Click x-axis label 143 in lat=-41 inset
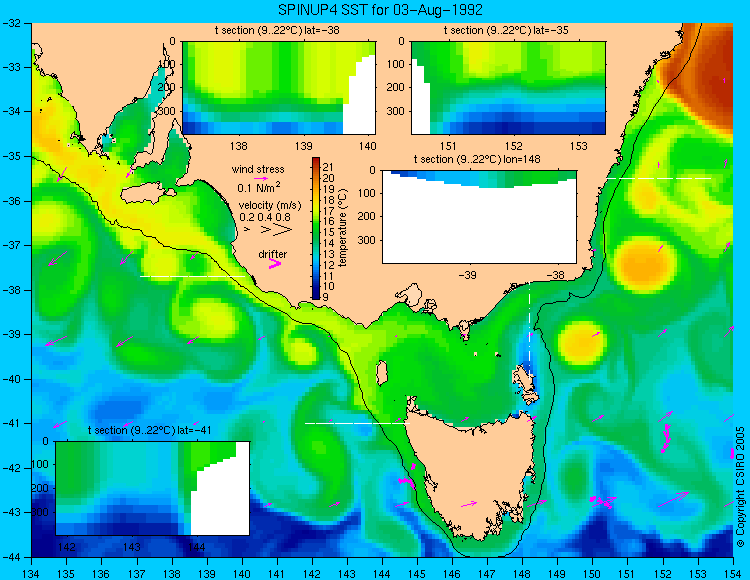Image resolution: width=750 pixels, height=580 pixels. point(132,547)
